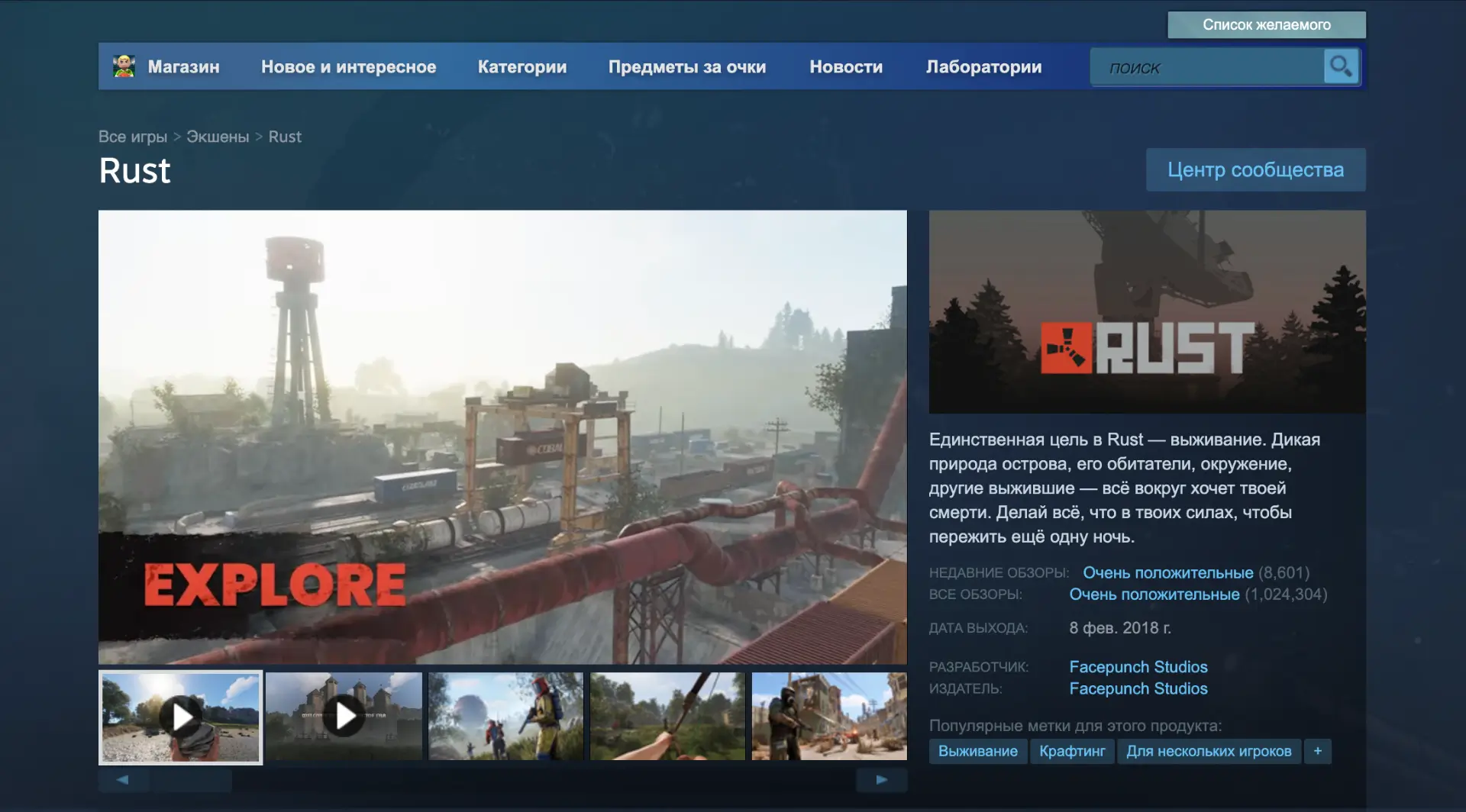The height and width of the screenshot is (812, 1466).
Task: Select Для нескольких игроков tag
Action: pos(1209,751)
